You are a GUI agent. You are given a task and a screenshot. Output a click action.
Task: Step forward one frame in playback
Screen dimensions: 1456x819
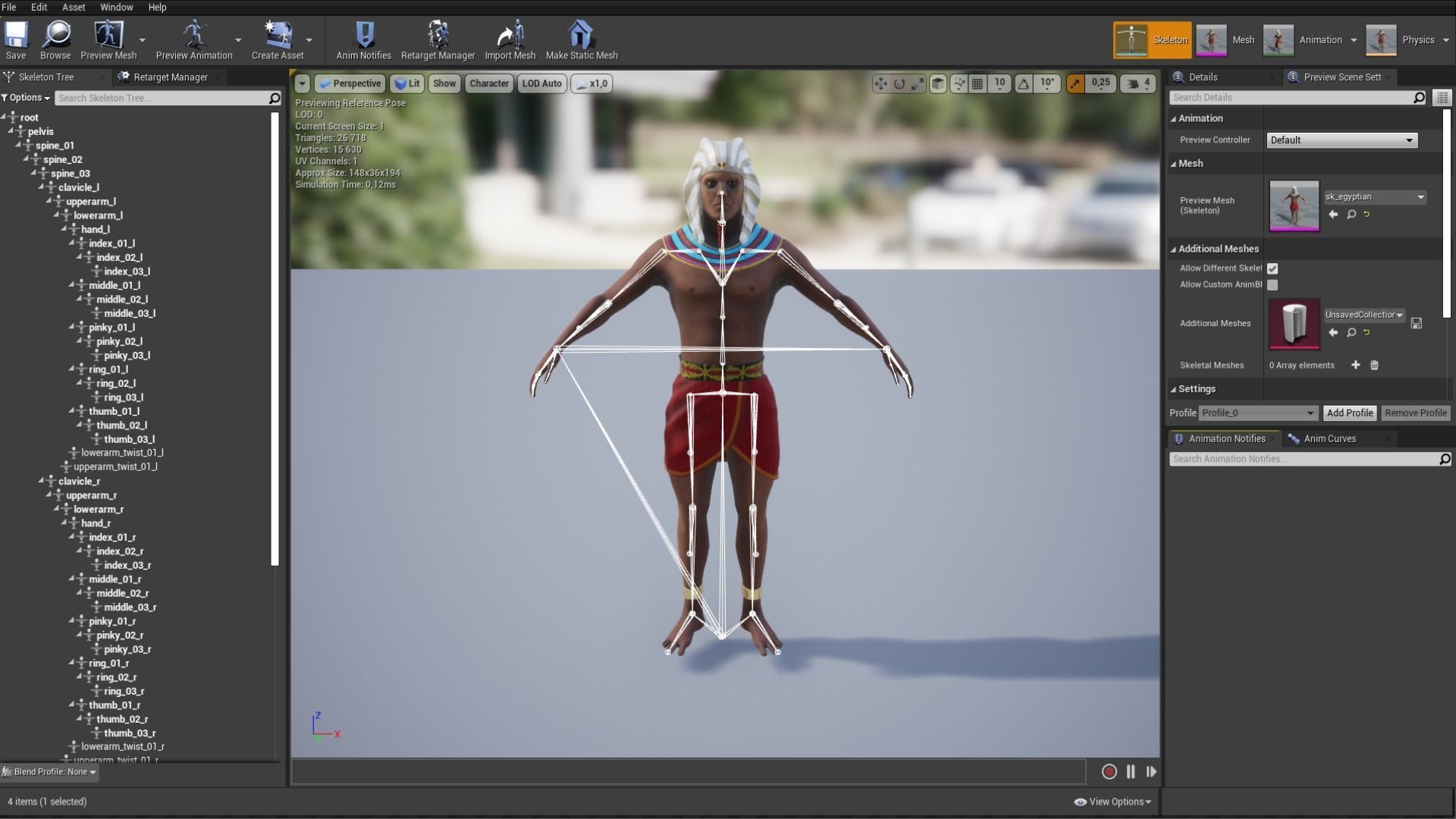point(1151,771)
